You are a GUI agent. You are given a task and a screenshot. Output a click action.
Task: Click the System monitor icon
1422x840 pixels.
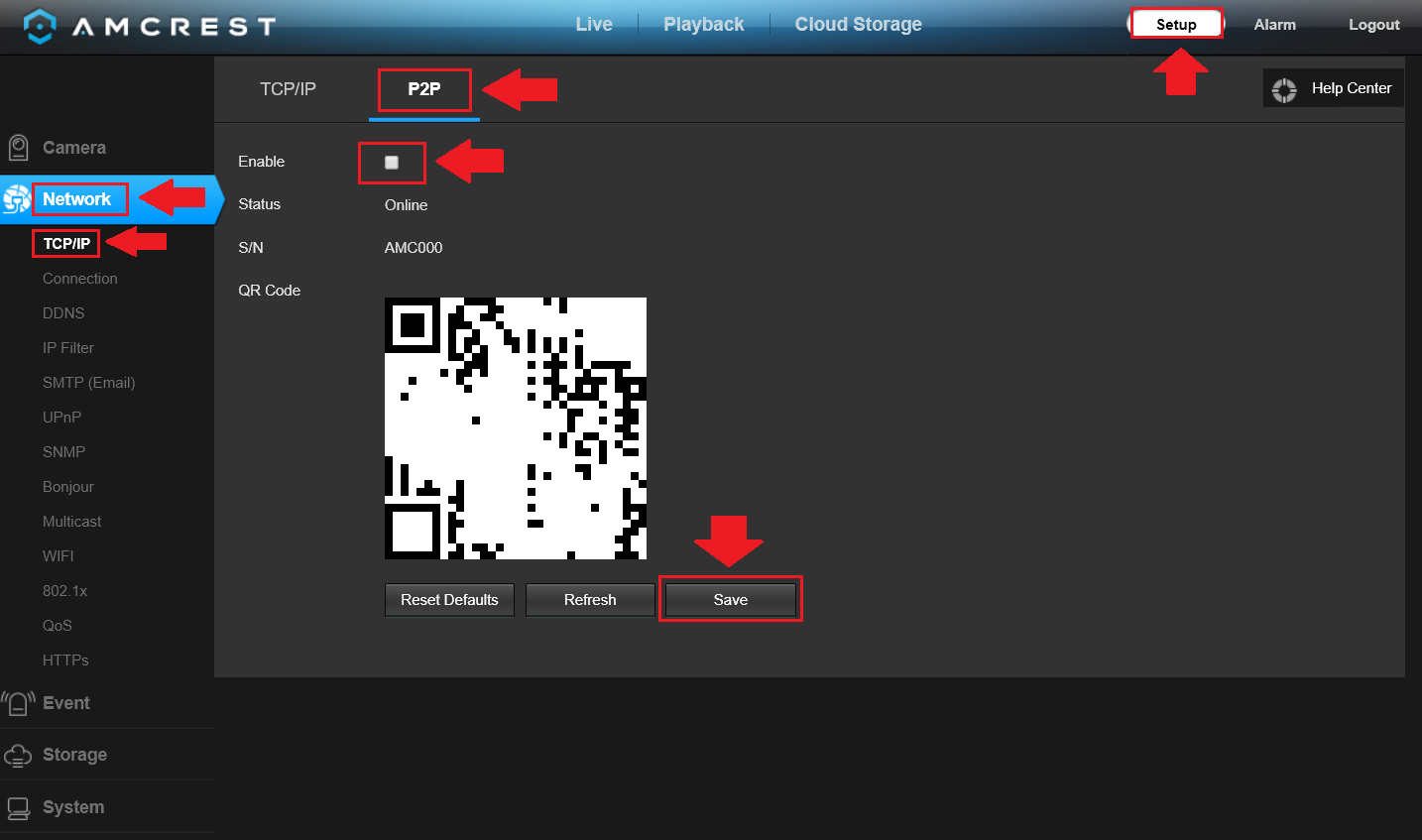(18, 808)
